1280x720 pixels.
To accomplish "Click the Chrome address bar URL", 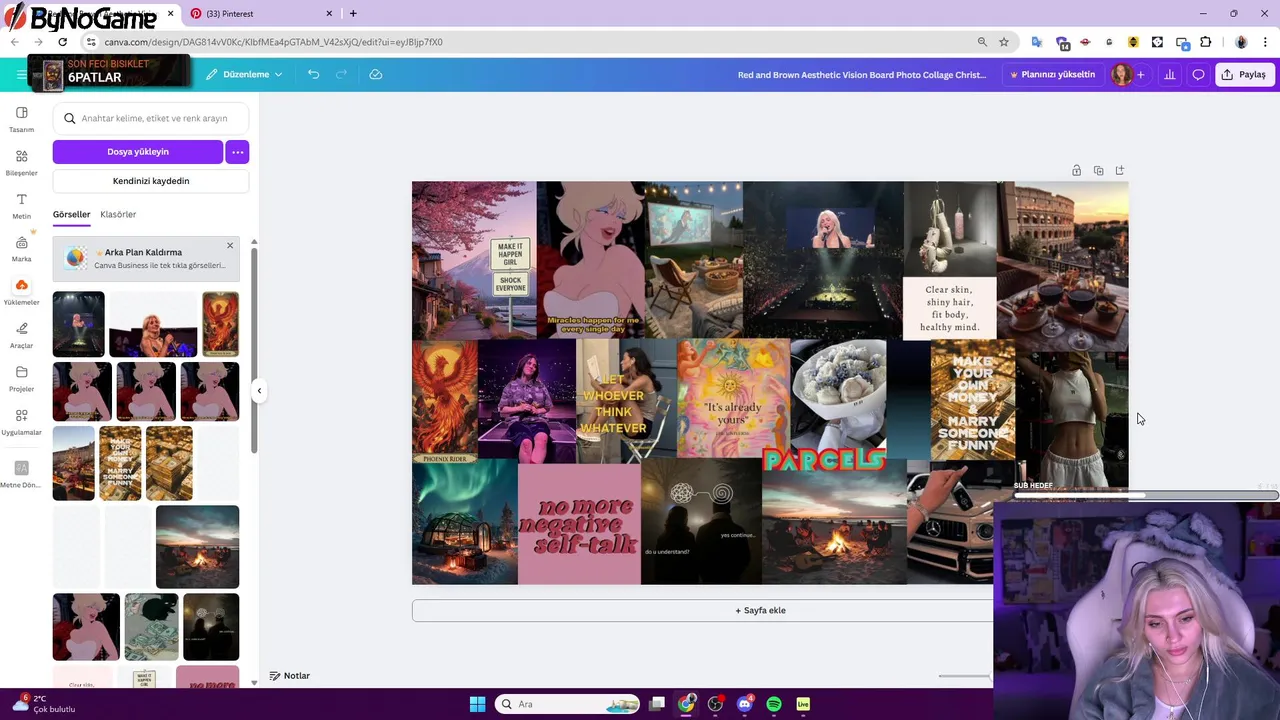I will pyautogui.click(x=273, y=42).
